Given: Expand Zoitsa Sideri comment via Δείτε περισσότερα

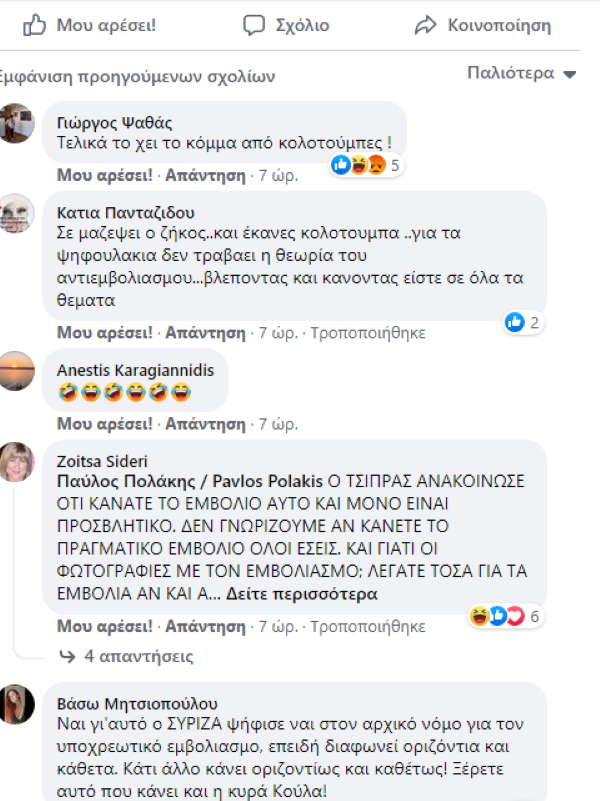Looking at the screenshot, I should pos(302,594).
